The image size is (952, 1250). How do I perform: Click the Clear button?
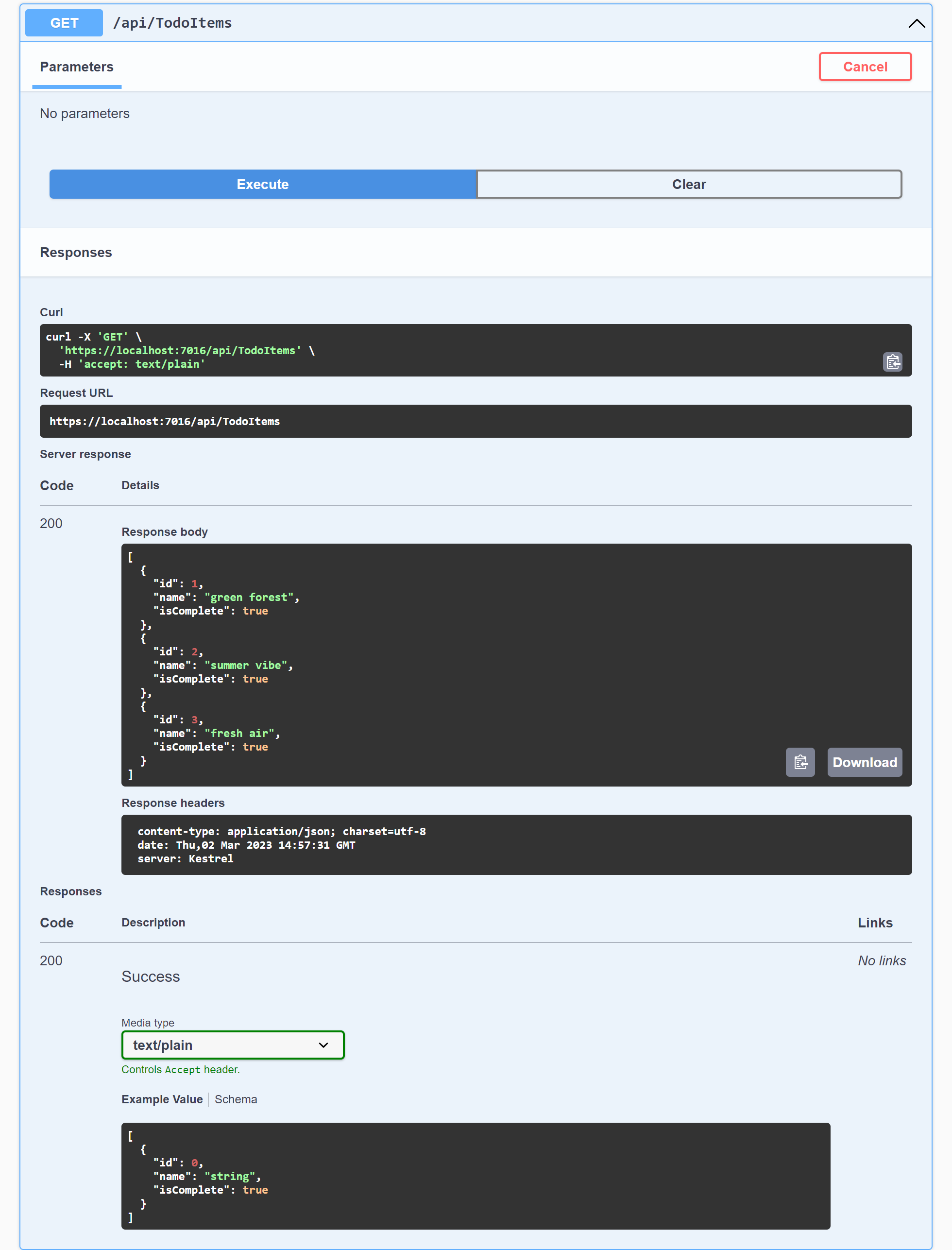(689, 184)
